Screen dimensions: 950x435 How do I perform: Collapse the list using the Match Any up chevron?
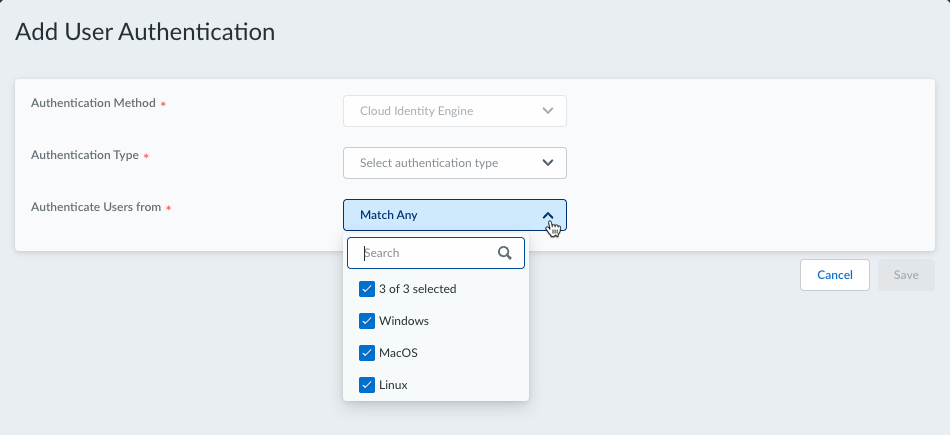point(547,215)
